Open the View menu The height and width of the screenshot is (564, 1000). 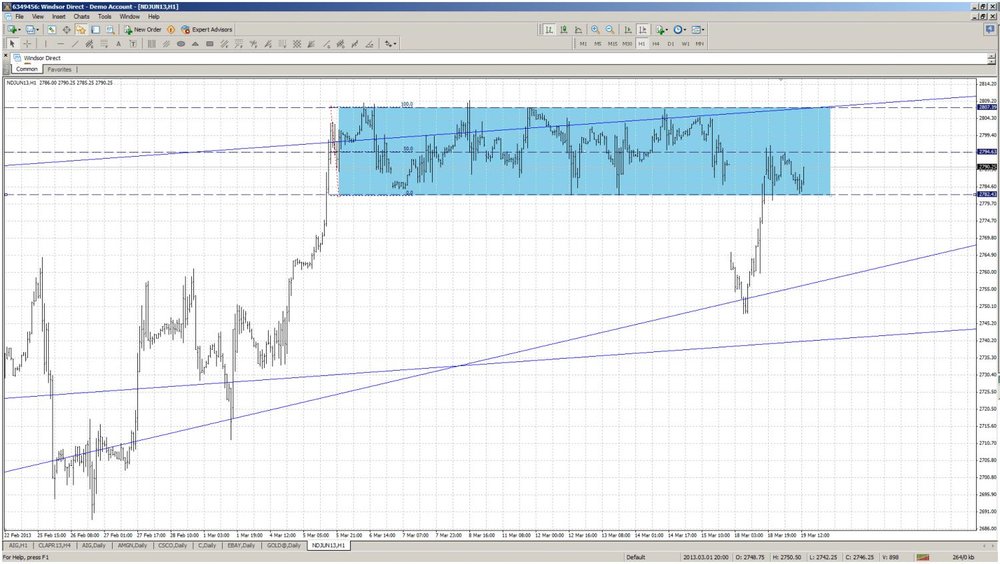point(38,17)
